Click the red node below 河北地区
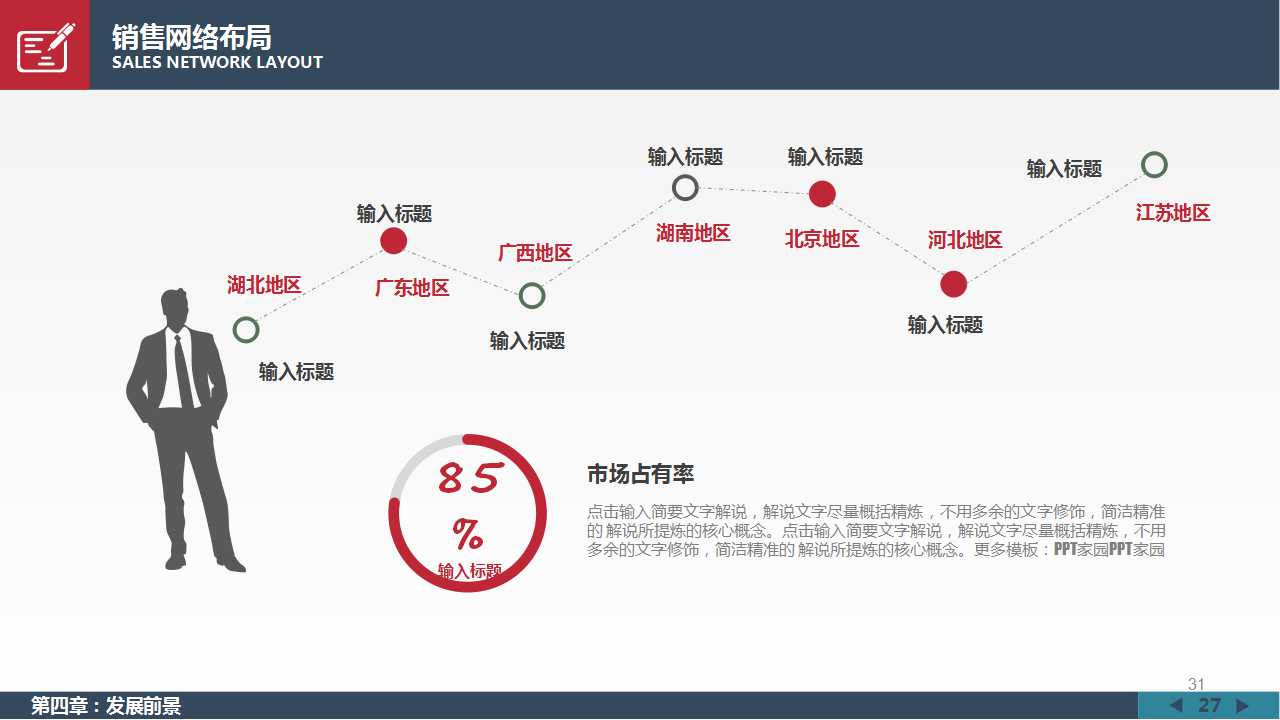This screenshot has width=1280, height=720. (x=954, y=284)
